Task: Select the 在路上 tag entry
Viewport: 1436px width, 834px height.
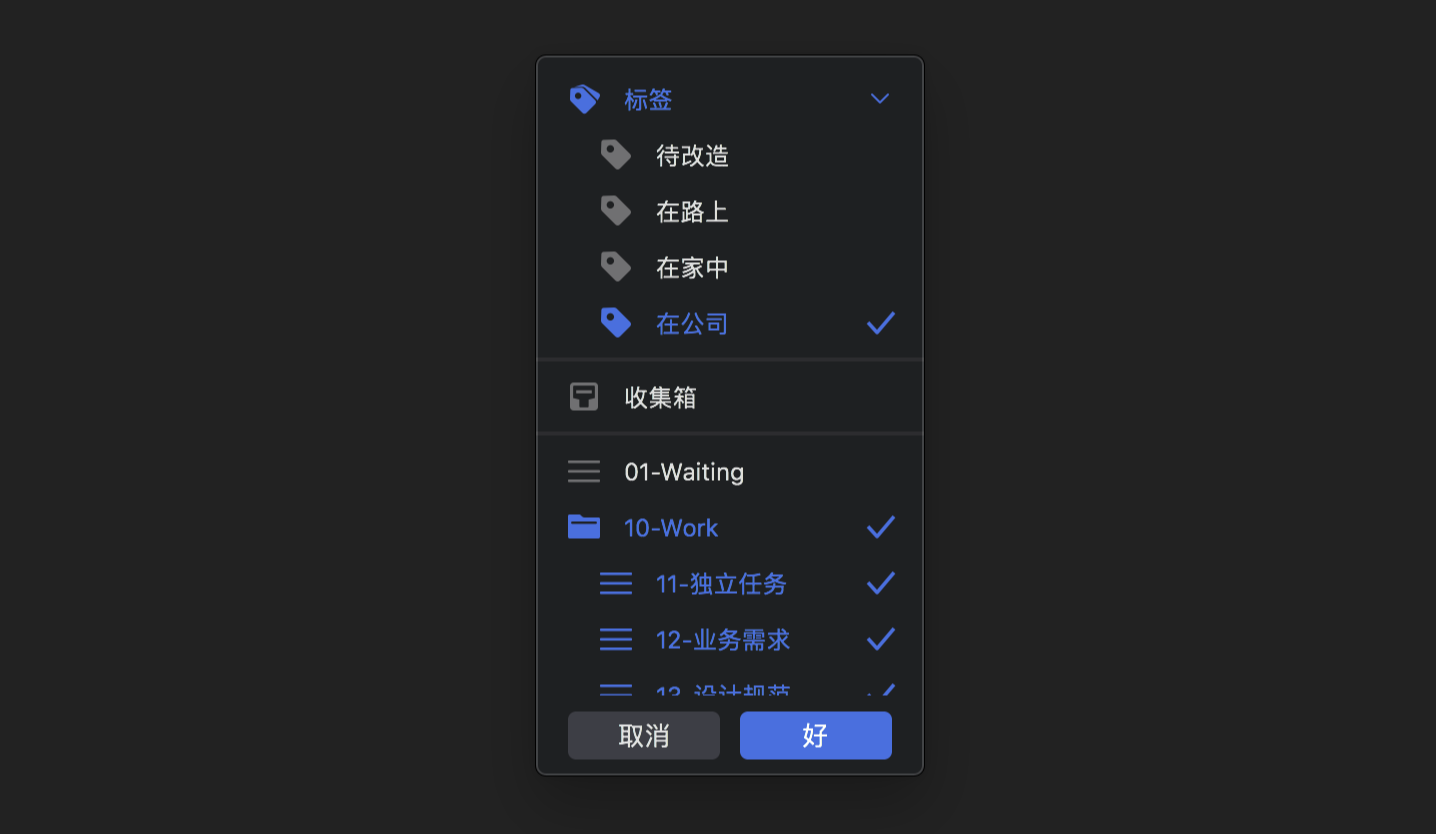Action: point(730,211)
